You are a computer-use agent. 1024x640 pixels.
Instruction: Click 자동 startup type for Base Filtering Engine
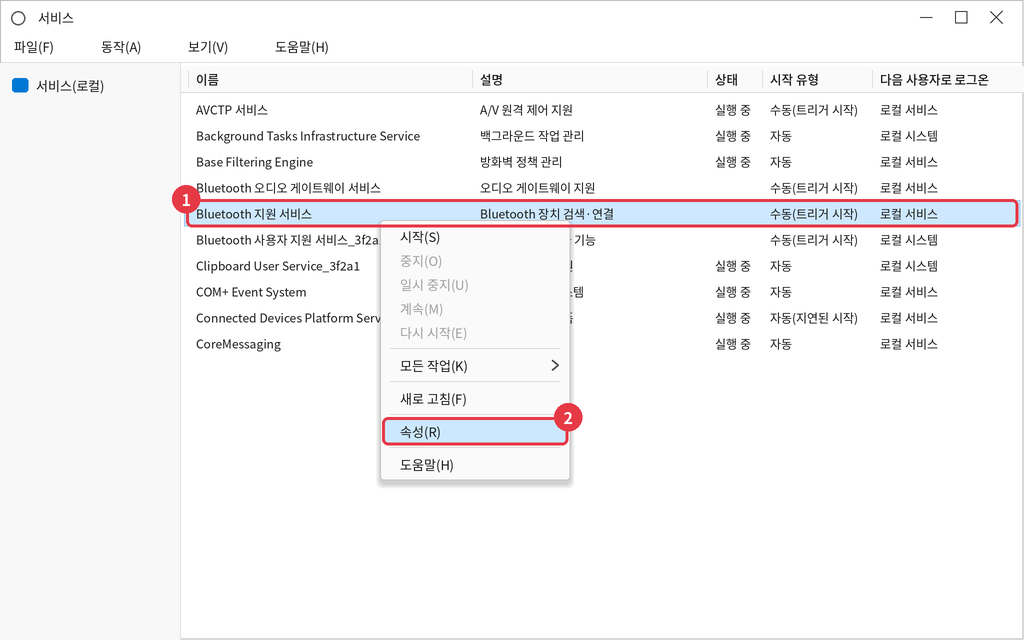[x=781, y=162]
